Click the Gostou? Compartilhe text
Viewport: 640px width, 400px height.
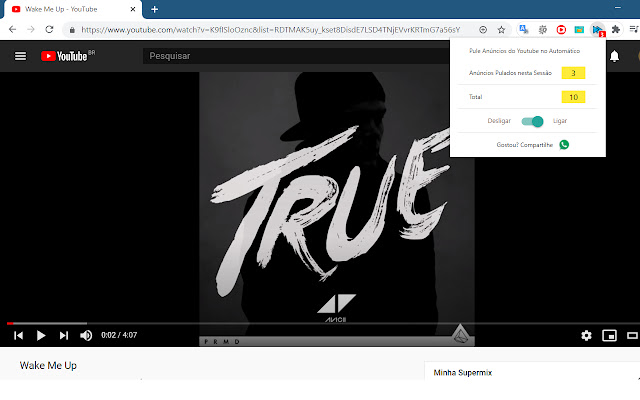point(524,145)
